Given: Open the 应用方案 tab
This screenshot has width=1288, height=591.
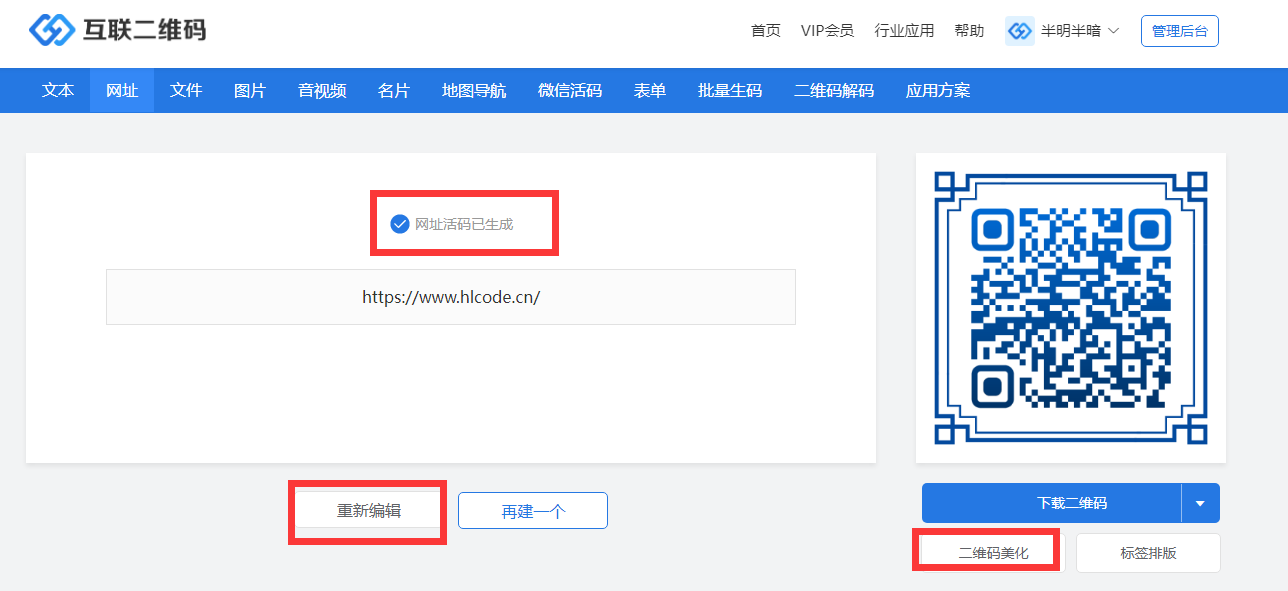Looking at the screenshot, I should [x=938, y=91].
